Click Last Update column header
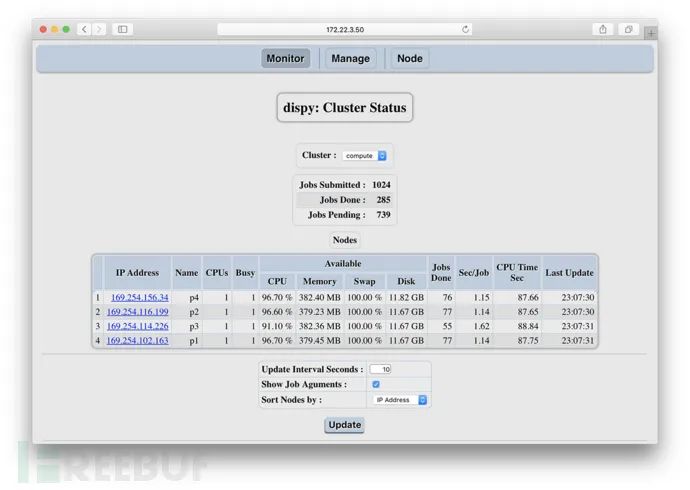 (569, 273)
